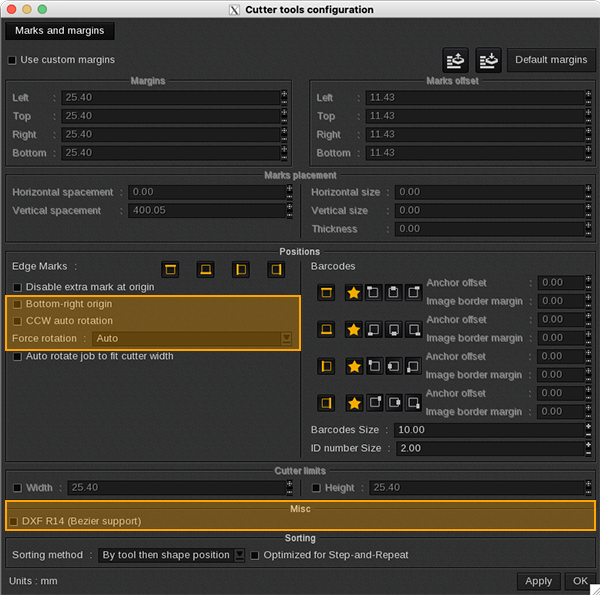600x595 pixels.
Task: Toggle Auto rotate job to fit cutter width
Action: [18, 356]
